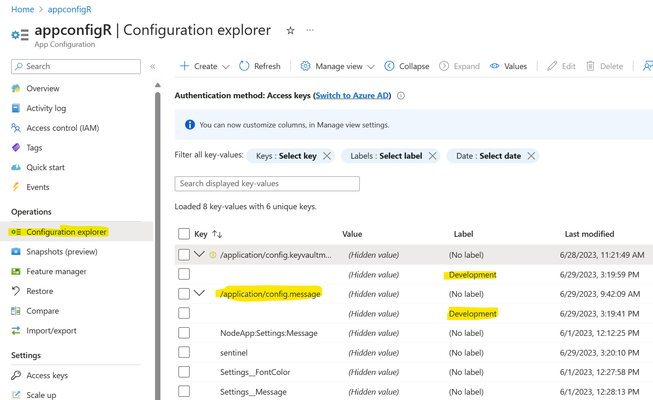Open the more options ellipsis beside the title
Image resolution: width=653 pixels, height=400 pixels.
tap(310, 30)
